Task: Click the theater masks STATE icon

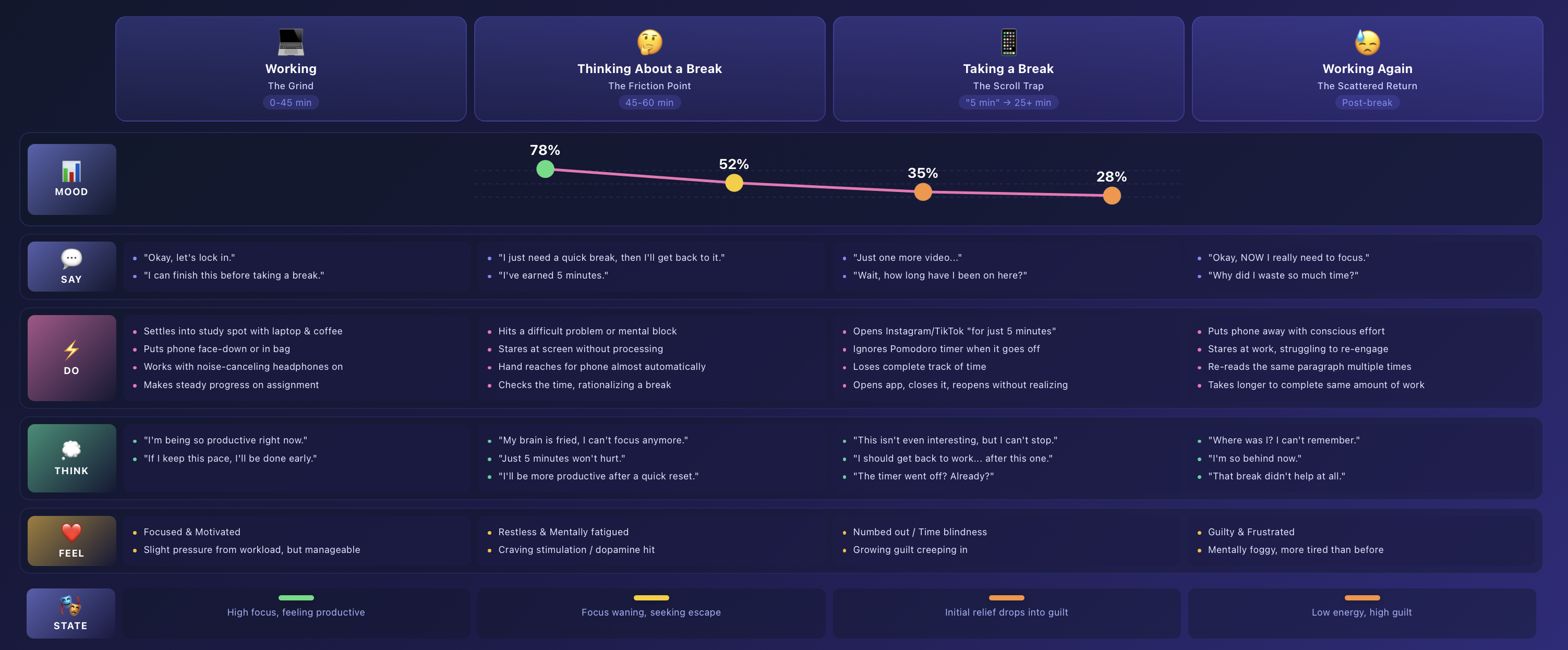Action: [70, 605]
